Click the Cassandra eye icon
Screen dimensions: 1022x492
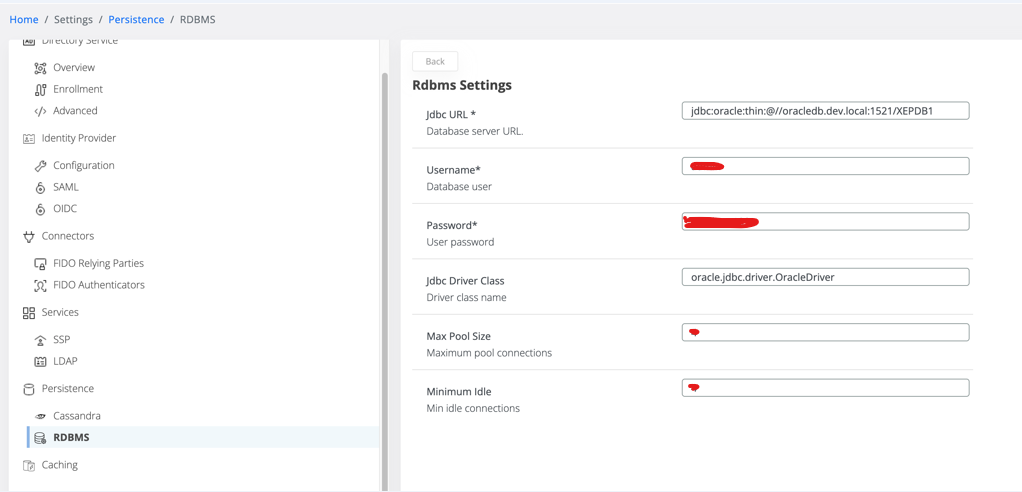pos(40,416)
